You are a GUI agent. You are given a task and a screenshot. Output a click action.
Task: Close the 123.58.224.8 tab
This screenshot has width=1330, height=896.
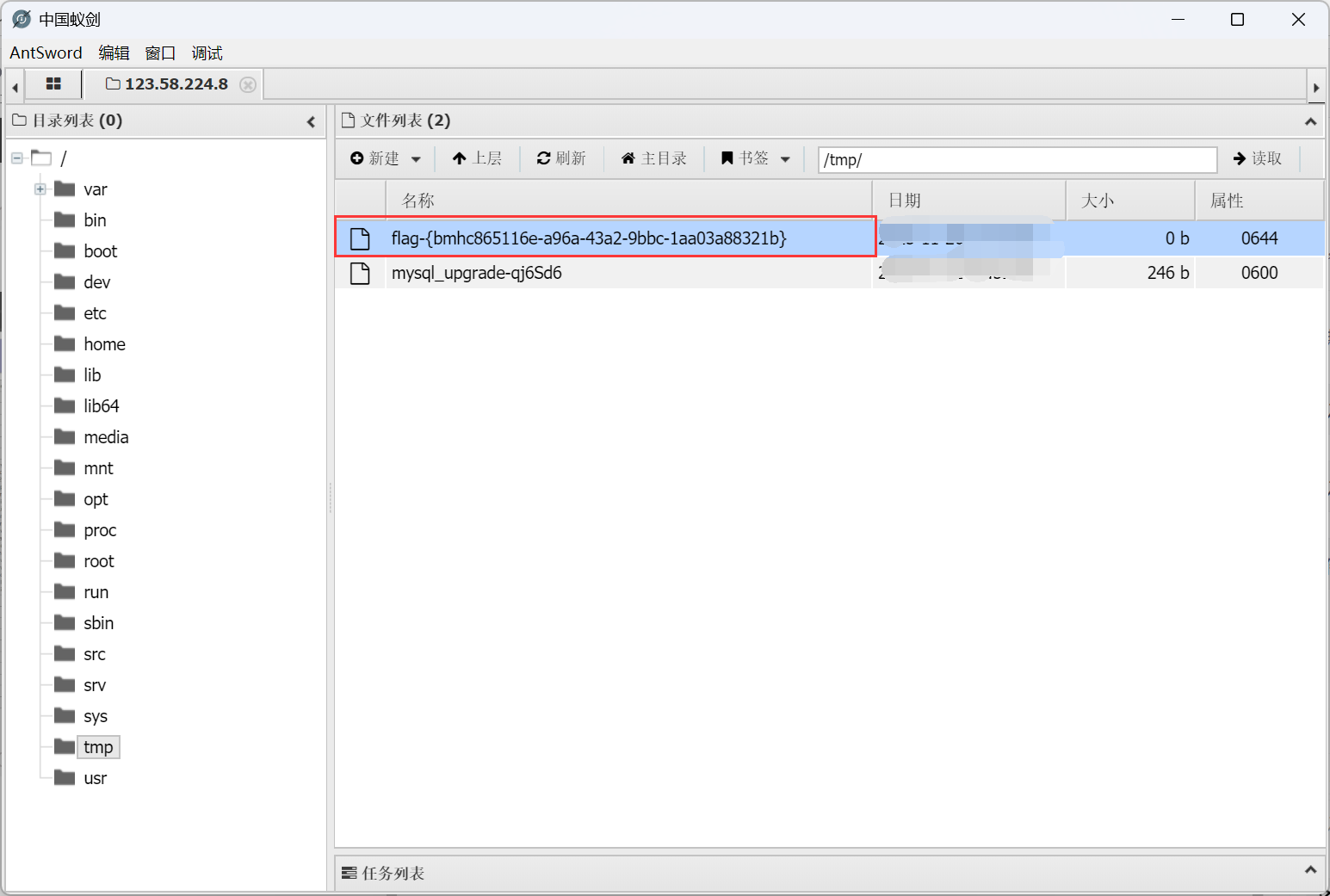[x=248, y=84]
